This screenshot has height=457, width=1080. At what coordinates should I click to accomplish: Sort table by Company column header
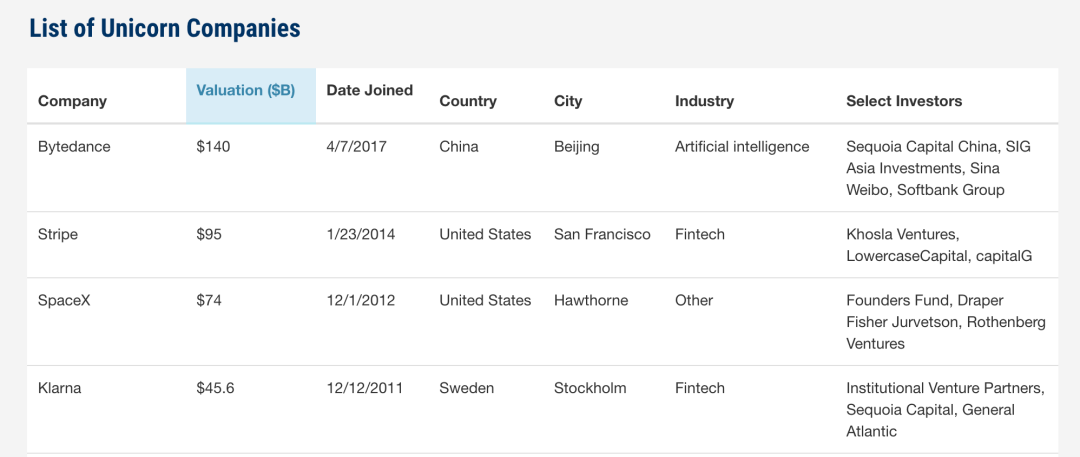click(72, 101)
